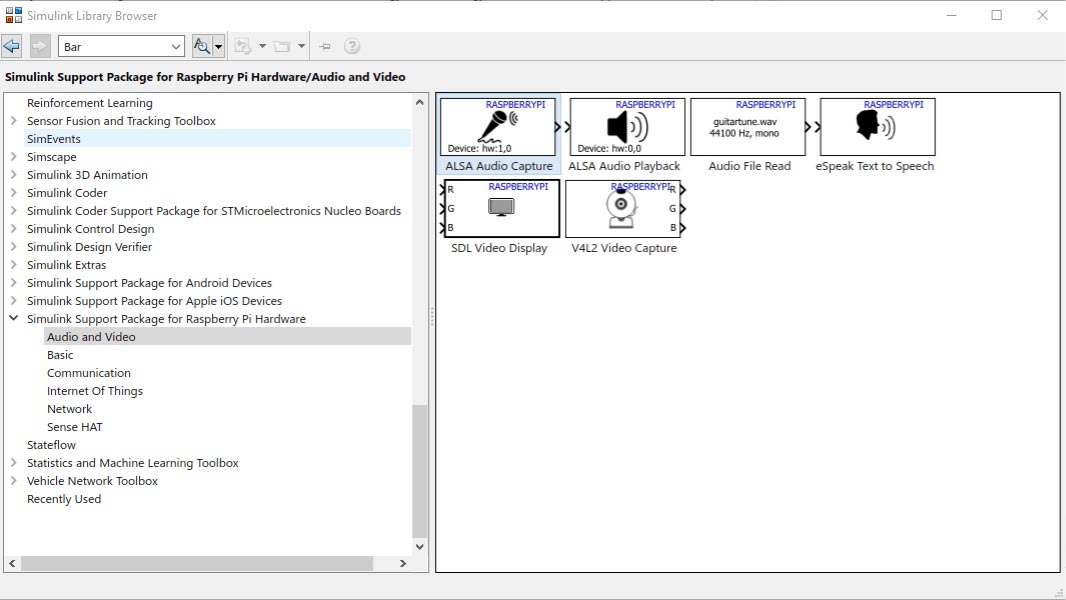The image size is (1066, 600).
Task: Select Internet Of Things sublibrary
Action: [x=95, y=391]
